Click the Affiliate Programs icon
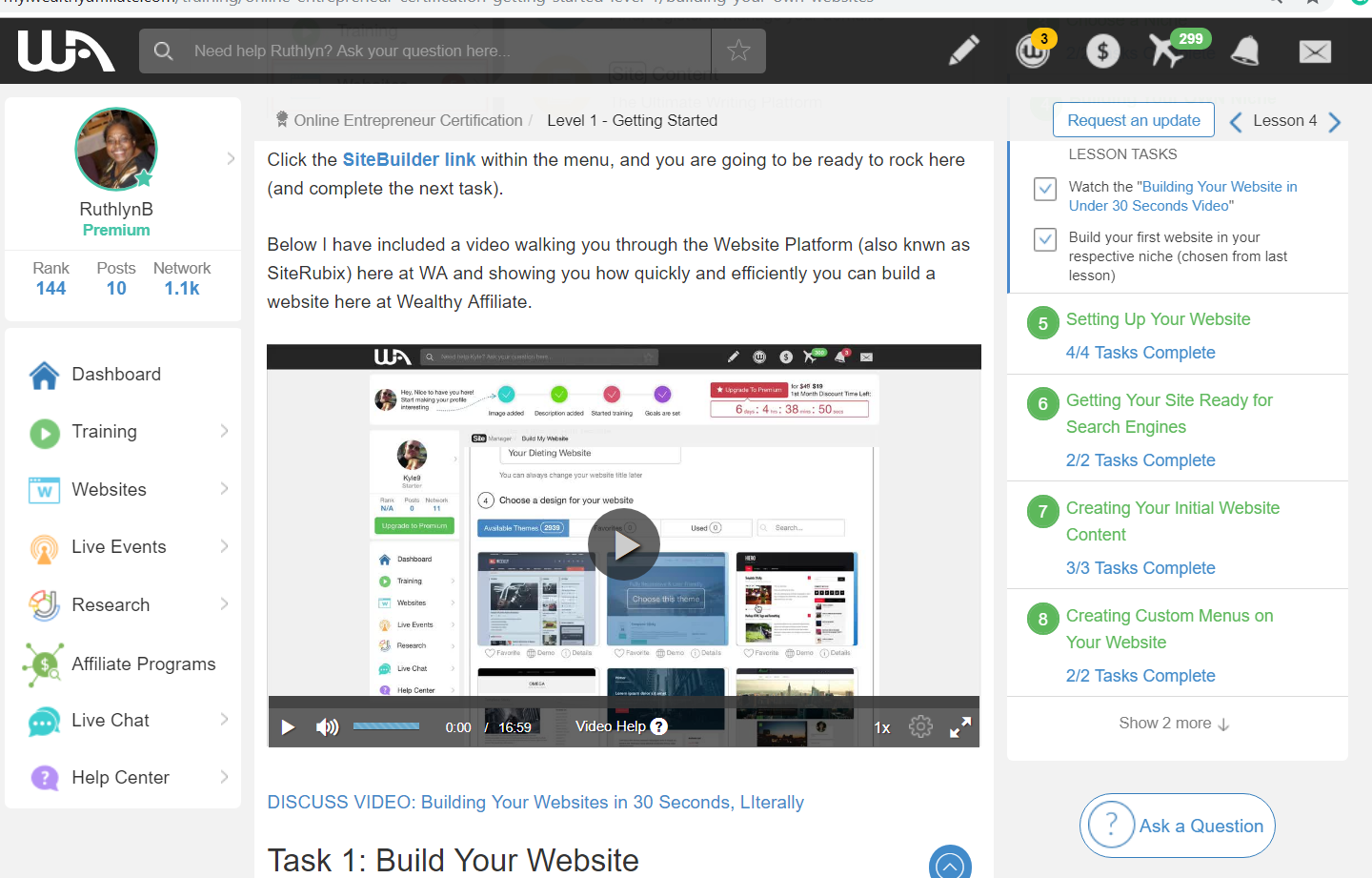The image size is (1372, 878). [x=44, y=664]
